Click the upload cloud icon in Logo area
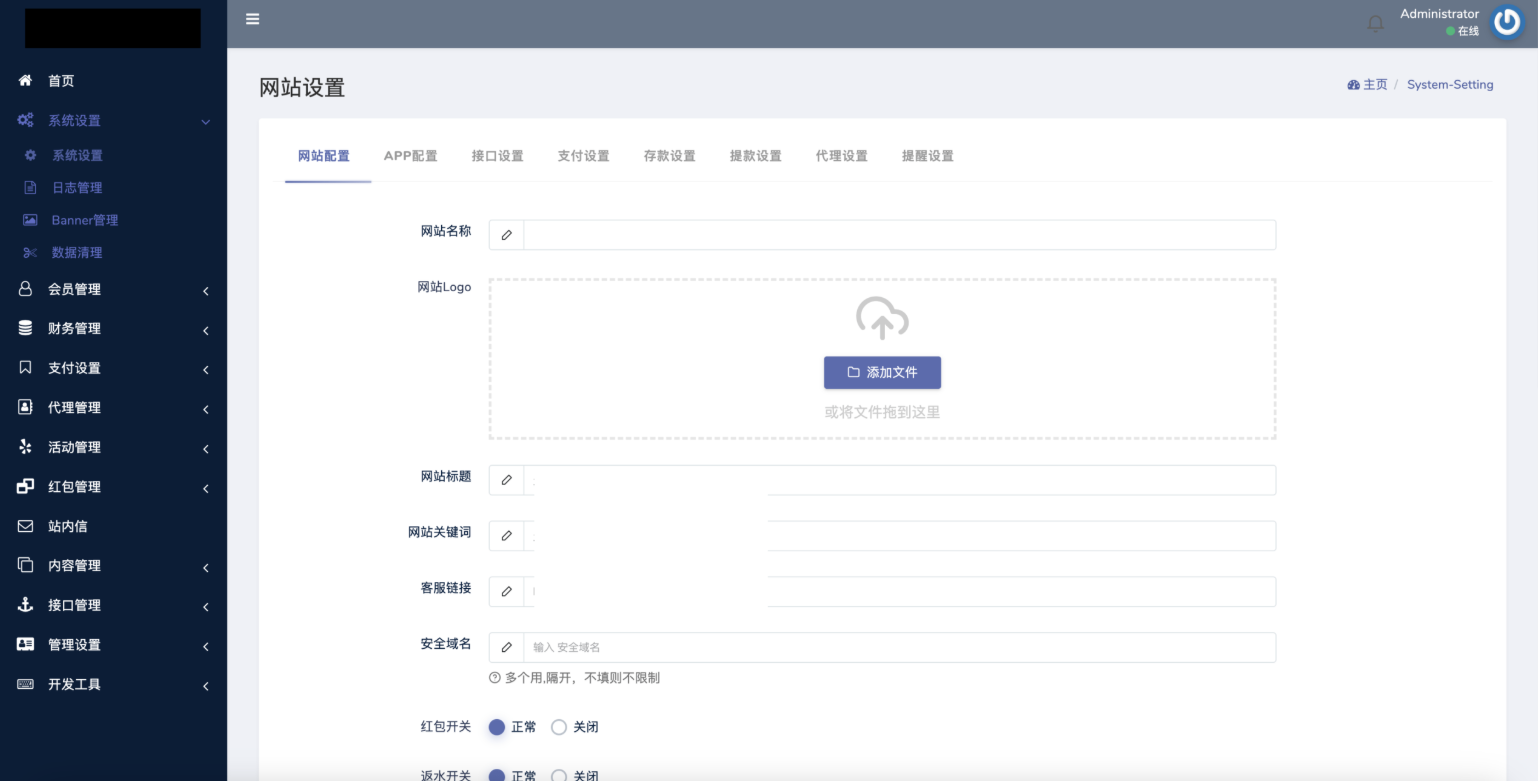1538x781 pixels. (x=882, y=318)
